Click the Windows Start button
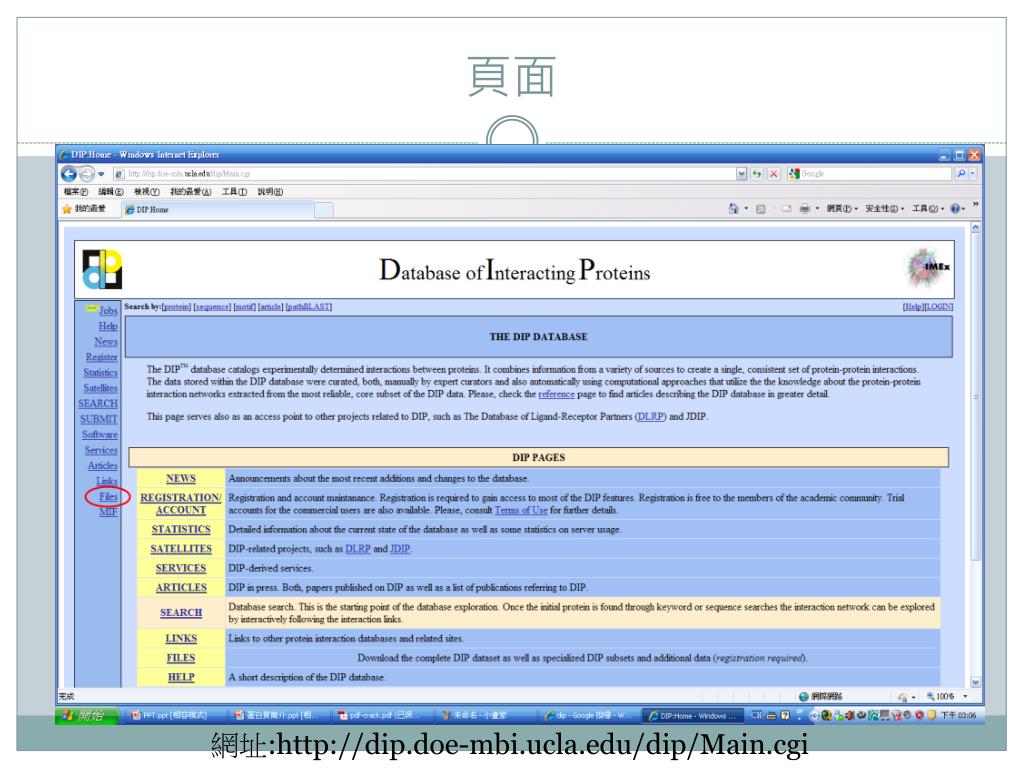The image size is (1024, 768). tap(86, 716)
